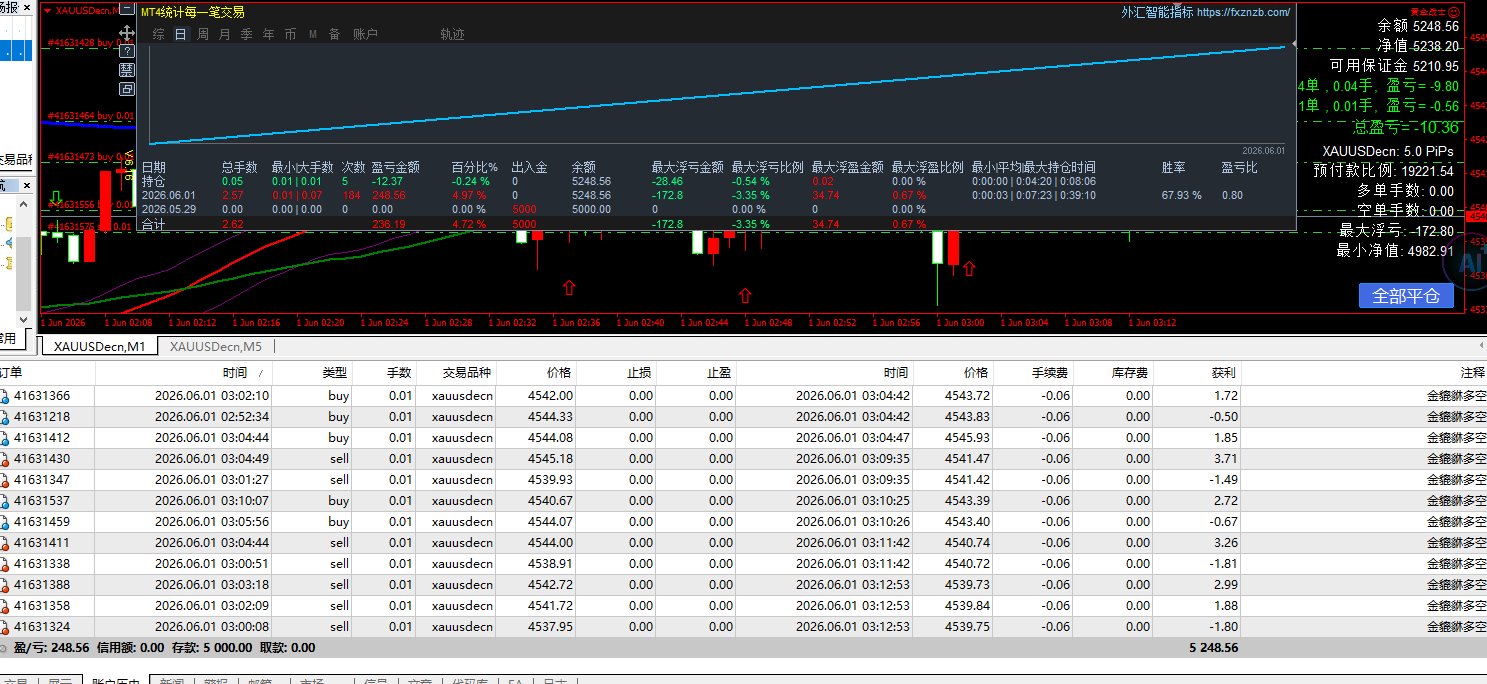1487x684 pixels.
Task: Sort by the 交易品种 column header
Action: point(456,372)
